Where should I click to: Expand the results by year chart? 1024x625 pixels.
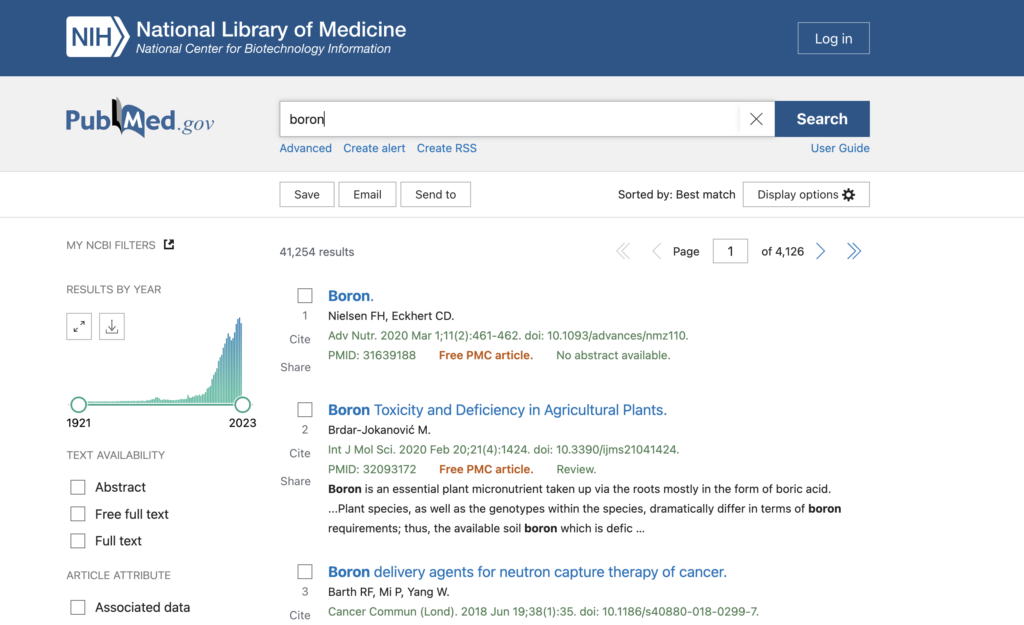(79, 327)
